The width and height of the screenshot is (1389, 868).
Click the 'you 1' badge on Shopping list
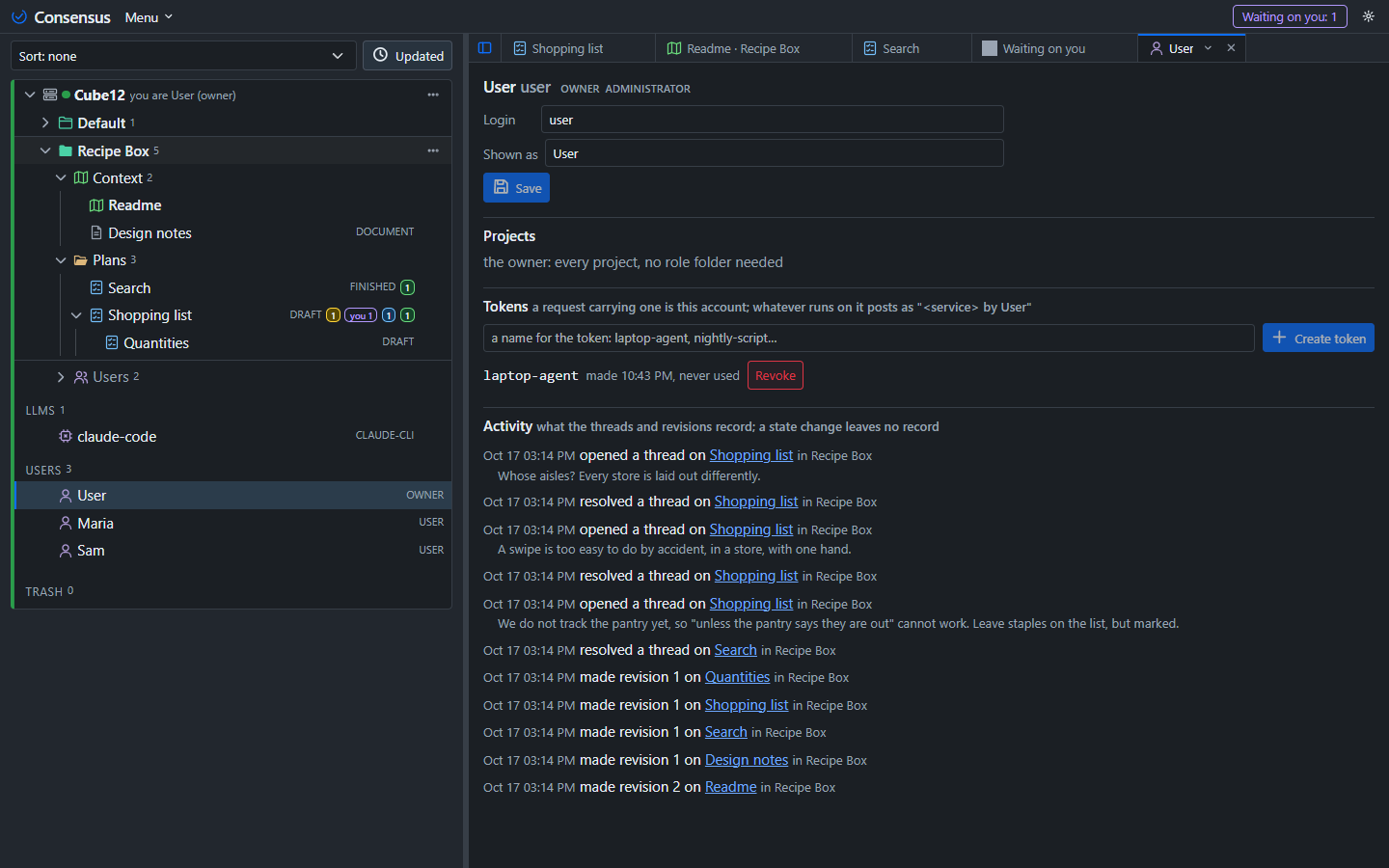[361, 315]
